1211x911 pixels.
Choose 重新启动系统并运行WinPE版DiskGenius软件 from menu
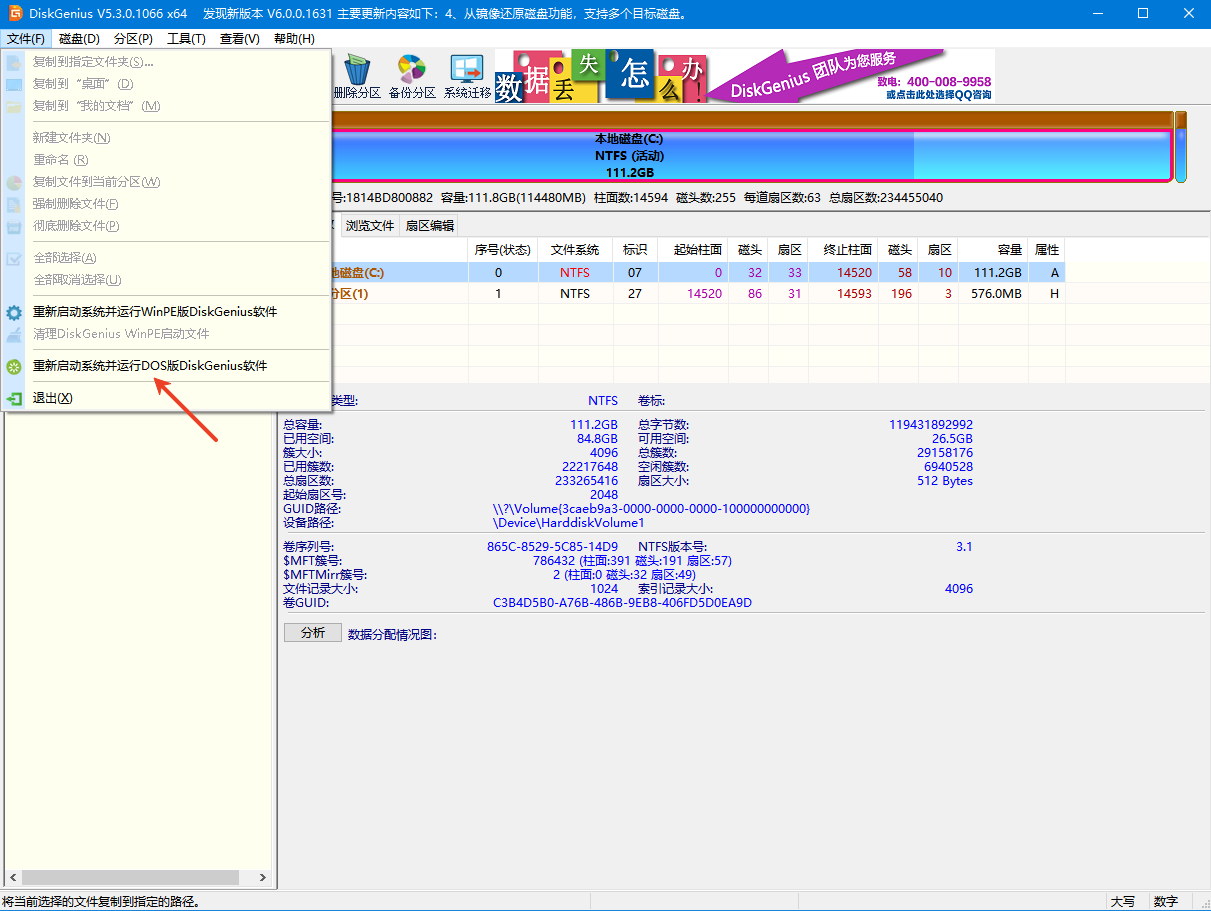155,312
